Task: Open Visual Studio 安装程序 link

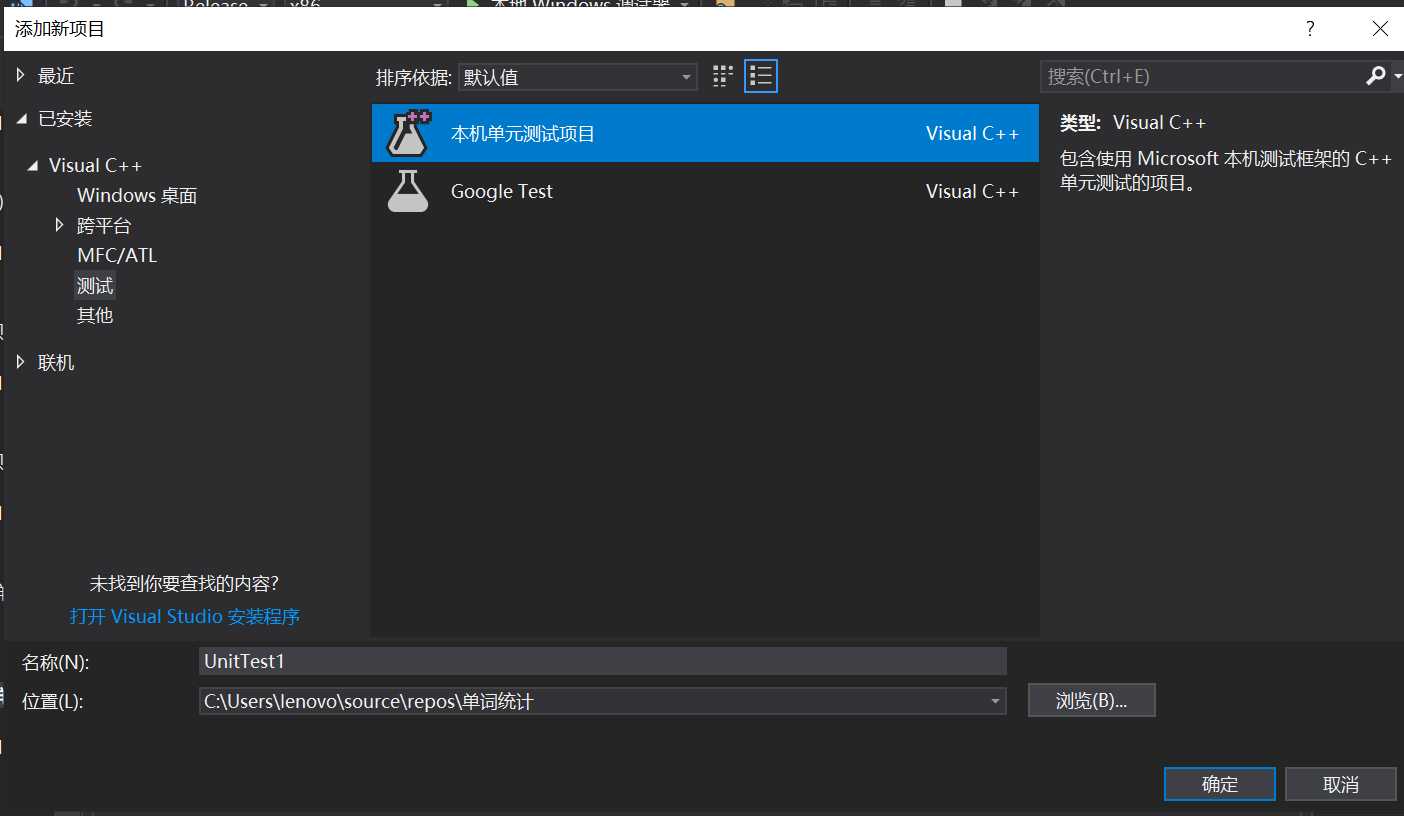Action: point(185,617)
